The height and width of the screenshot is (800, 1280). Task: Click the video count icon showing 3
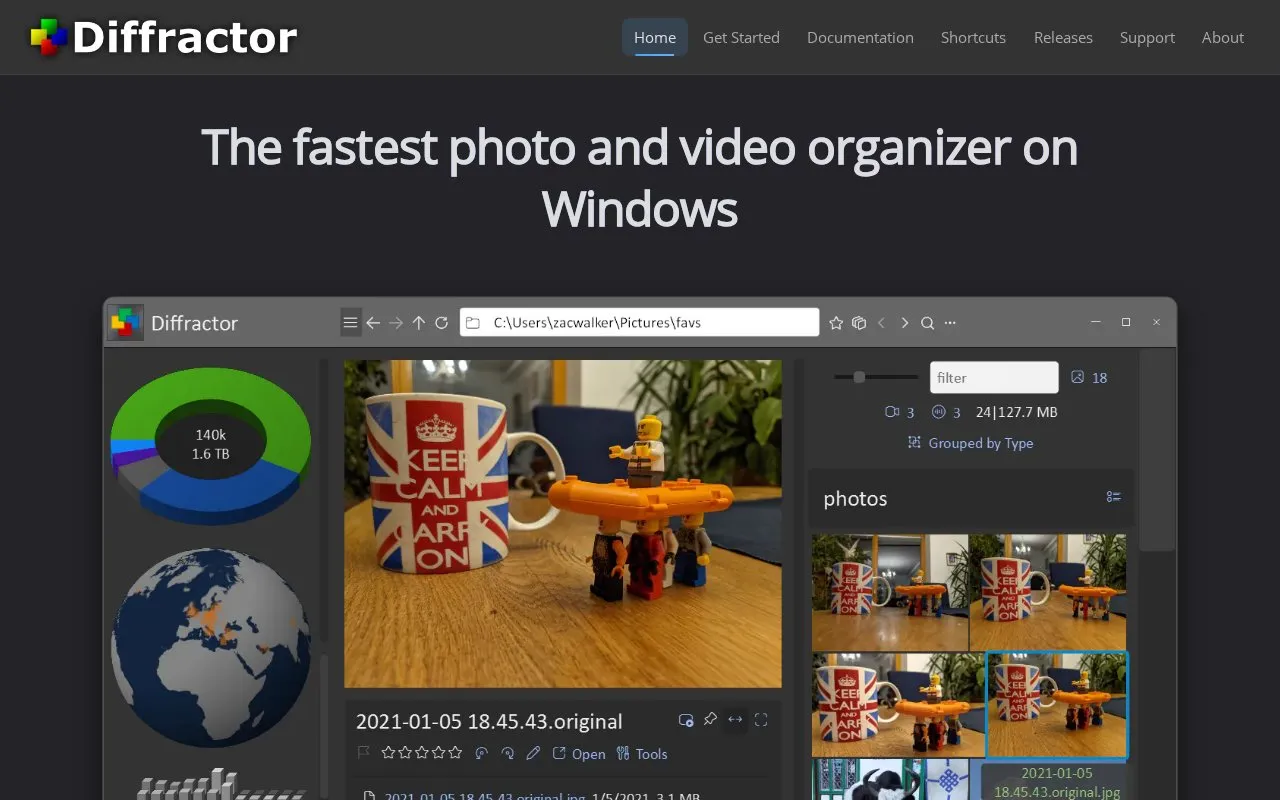[x=893, y=412]
